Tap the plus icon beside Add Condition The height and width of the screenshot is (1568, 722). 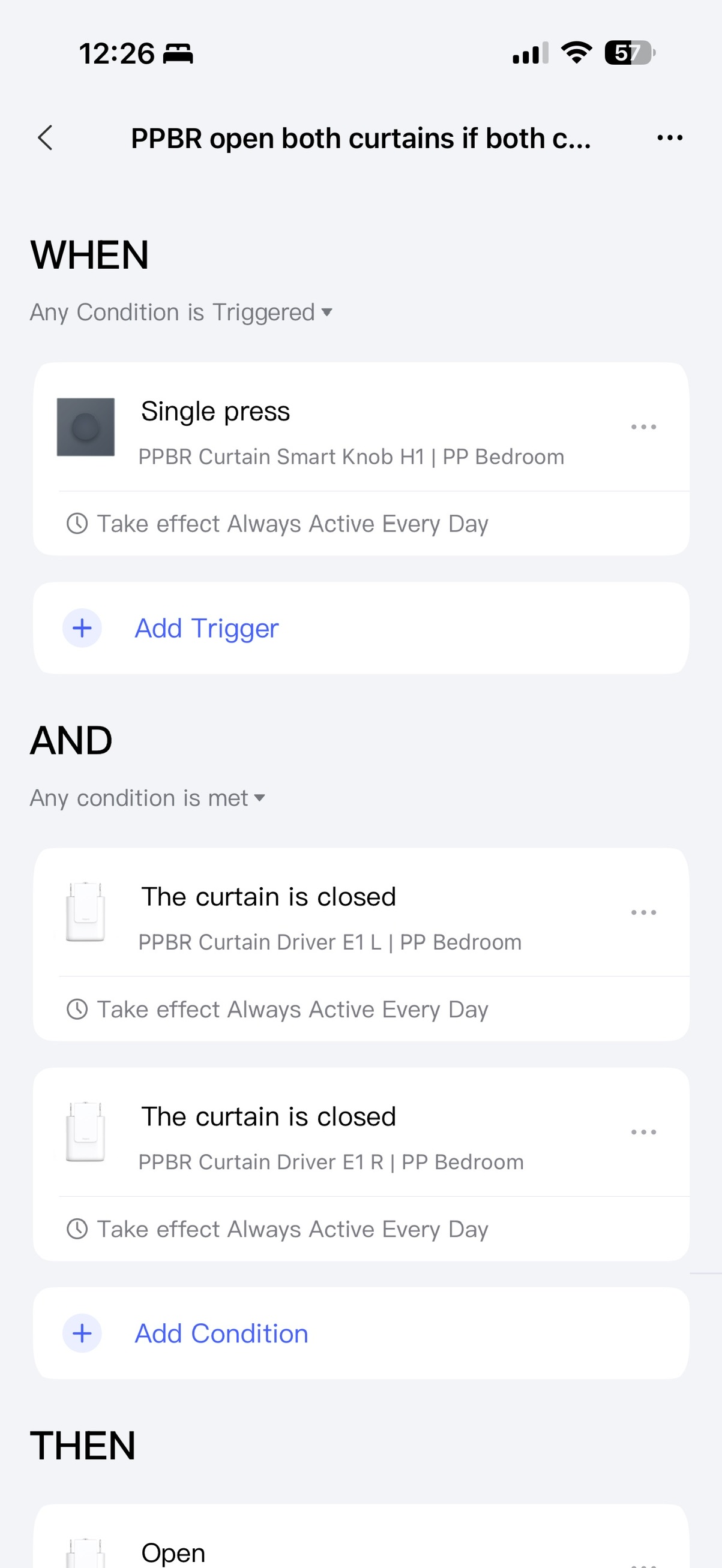(x=82, y=1333)
